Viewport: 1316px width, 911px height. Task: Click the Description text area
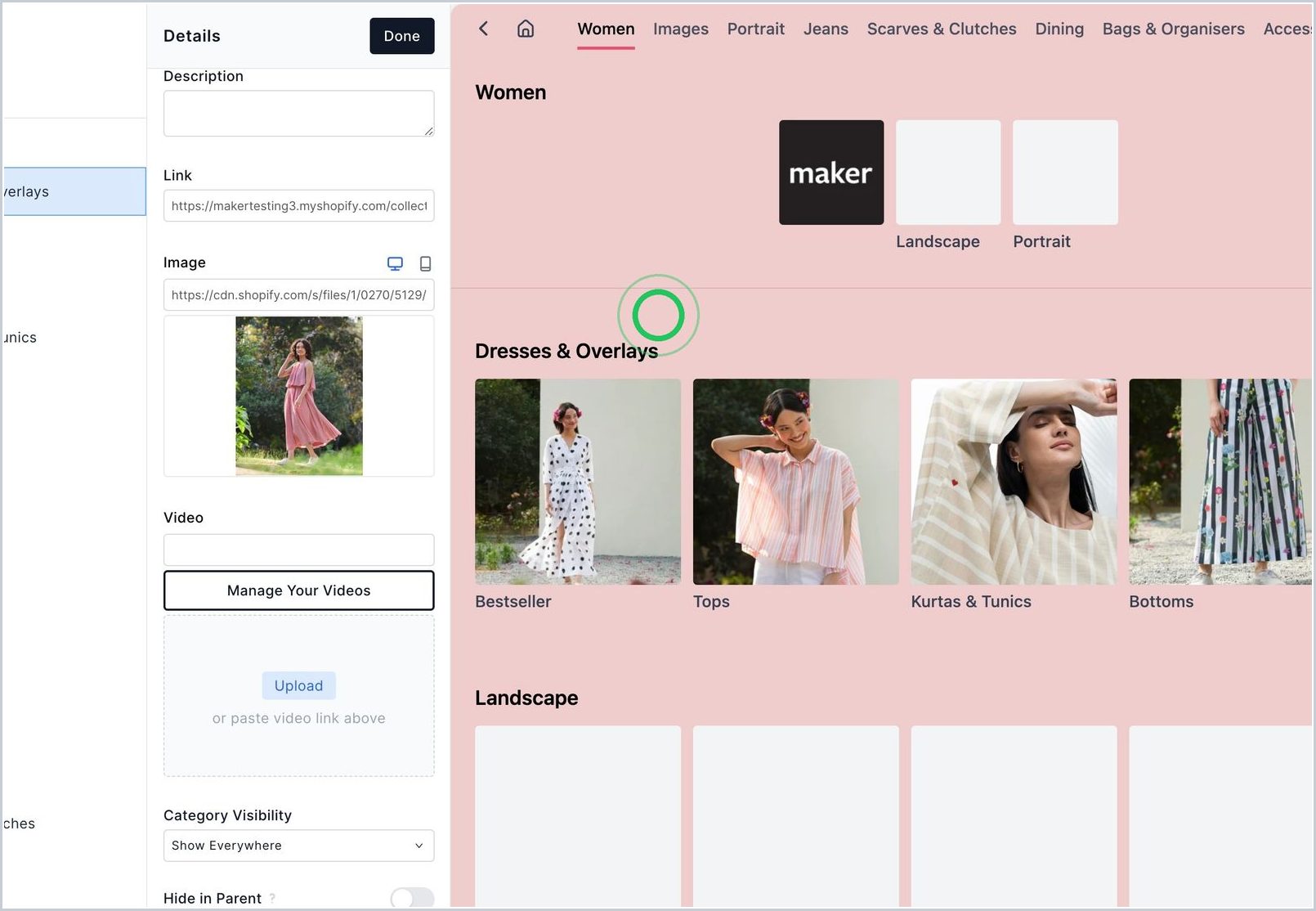[x=298, y=114]
